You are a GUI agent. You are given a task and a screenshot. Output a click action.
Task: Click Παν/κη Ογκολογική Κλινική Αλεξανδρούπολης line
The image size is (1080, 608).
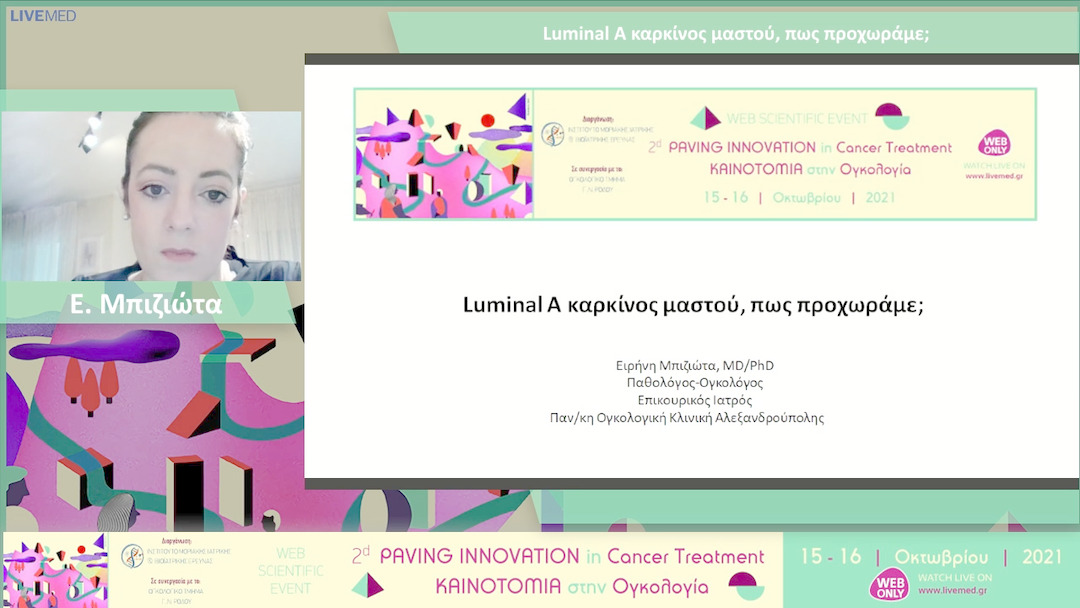[x=687, y=417]
